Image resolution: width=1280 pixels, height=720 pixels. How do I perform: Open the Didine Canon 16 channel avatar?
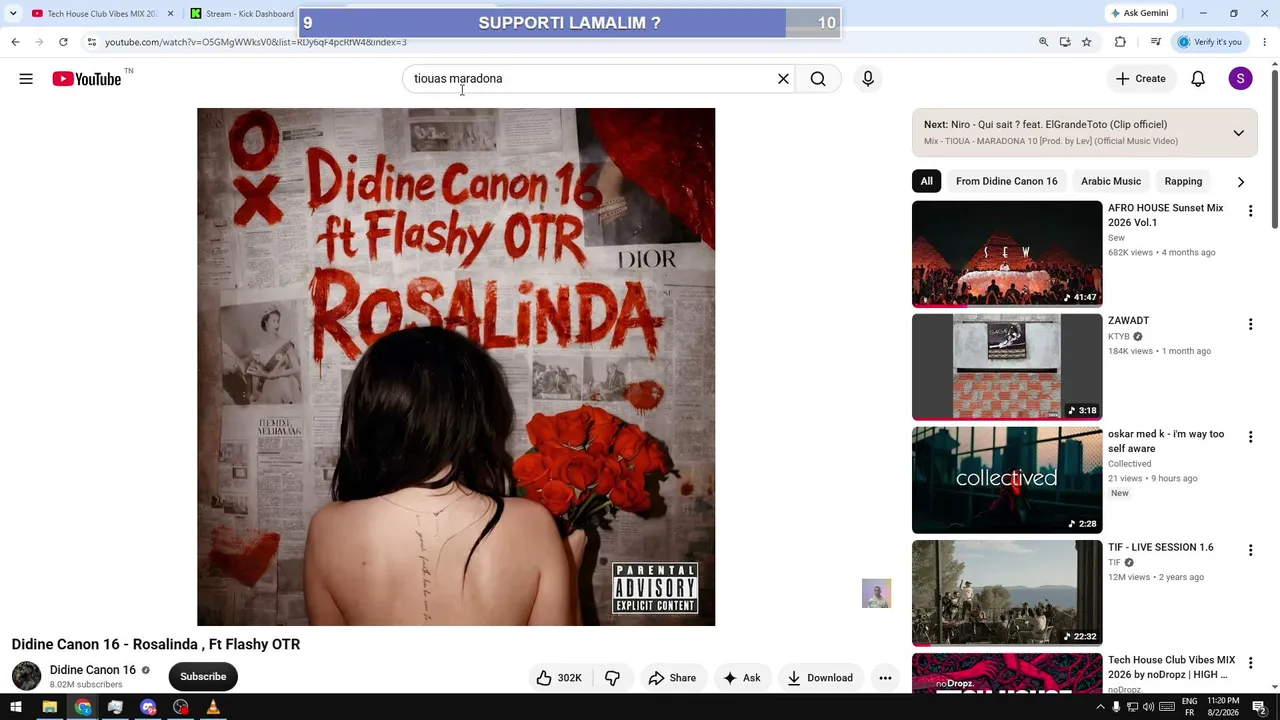(x=26, y=676)
